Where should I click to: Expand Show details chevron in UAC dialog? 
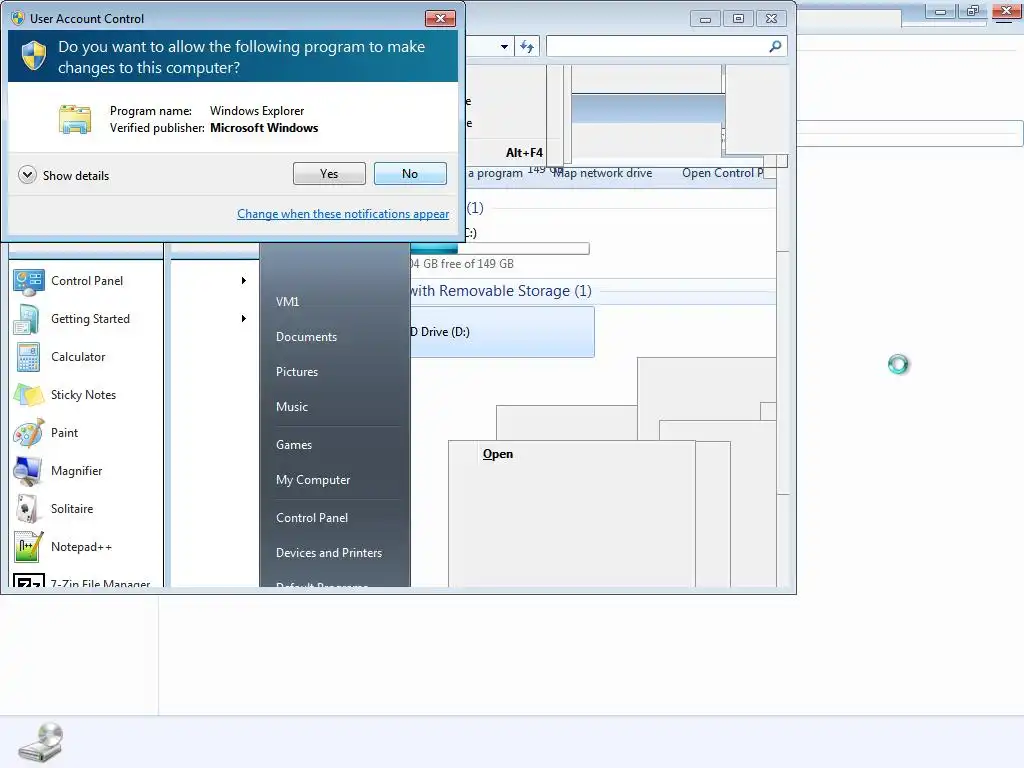[x=27, y=175]
